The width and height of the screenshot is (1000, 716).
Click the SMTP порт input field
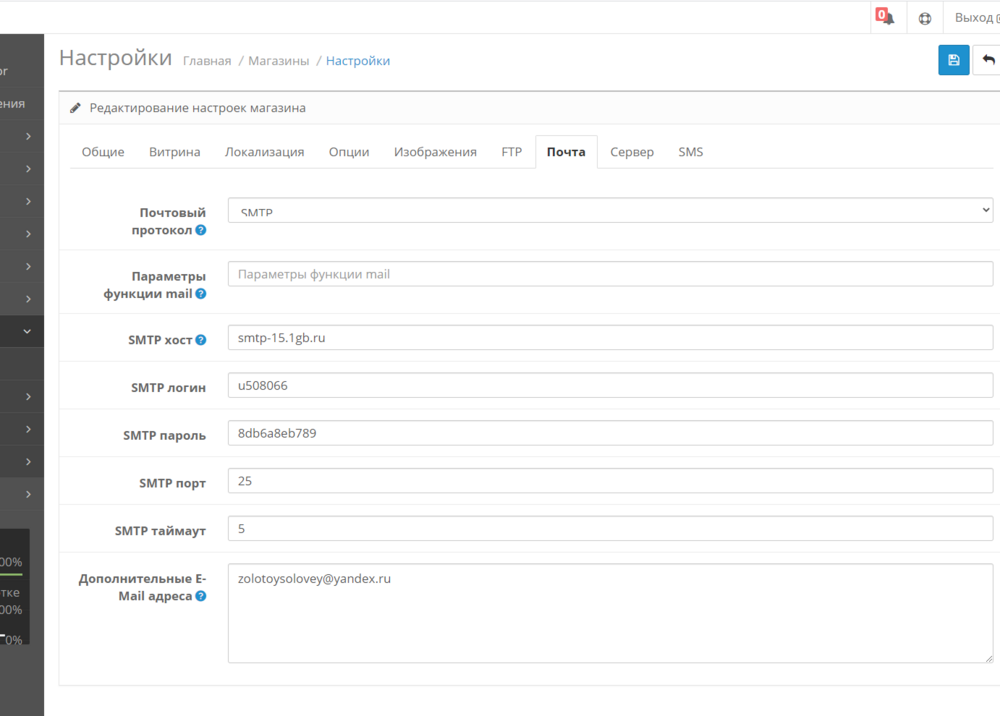pyautogui.click(x=610, y=481)
